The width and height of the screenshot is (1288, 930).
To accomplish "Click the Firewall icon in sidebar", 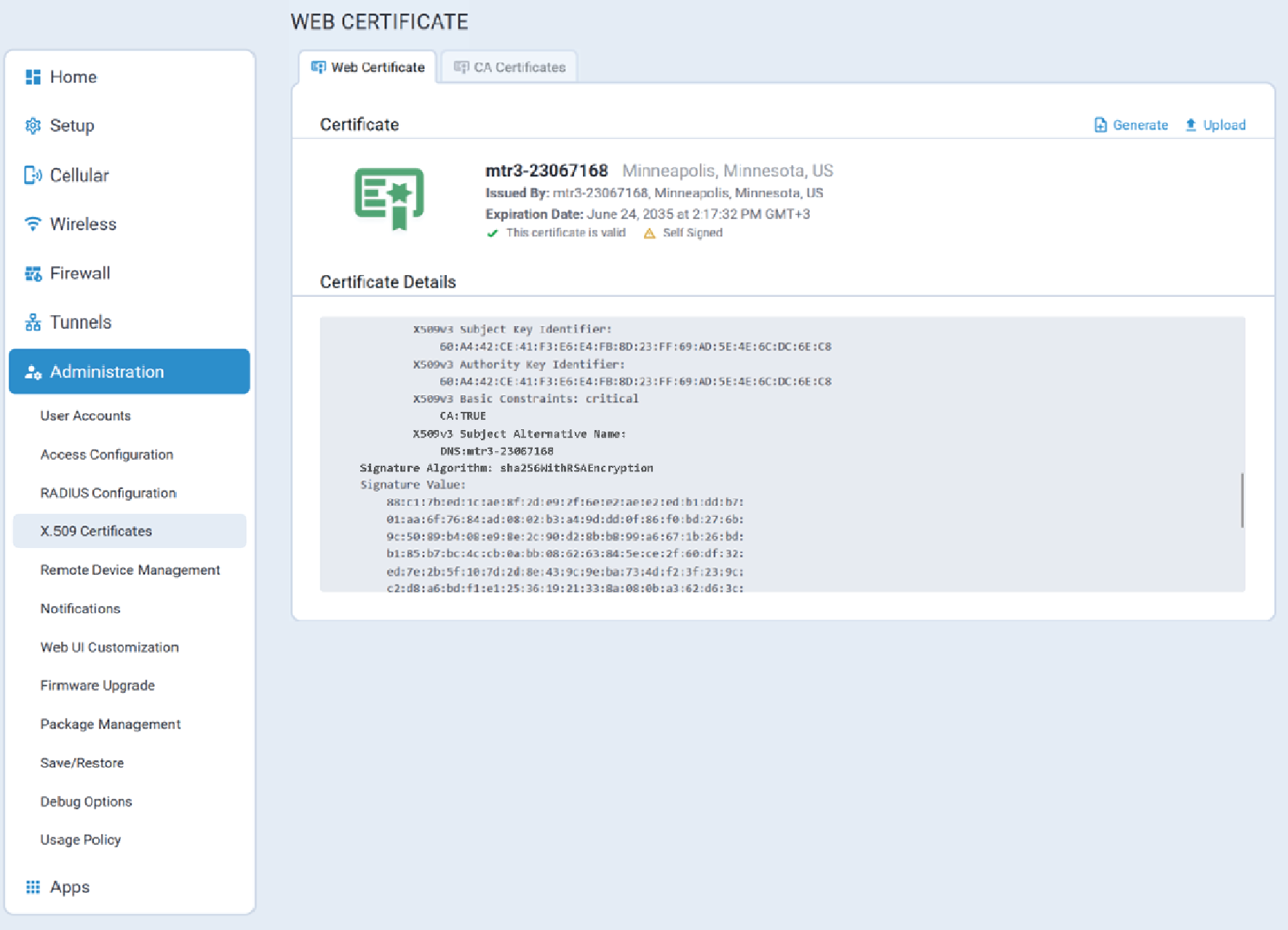I will pos(33,274).
